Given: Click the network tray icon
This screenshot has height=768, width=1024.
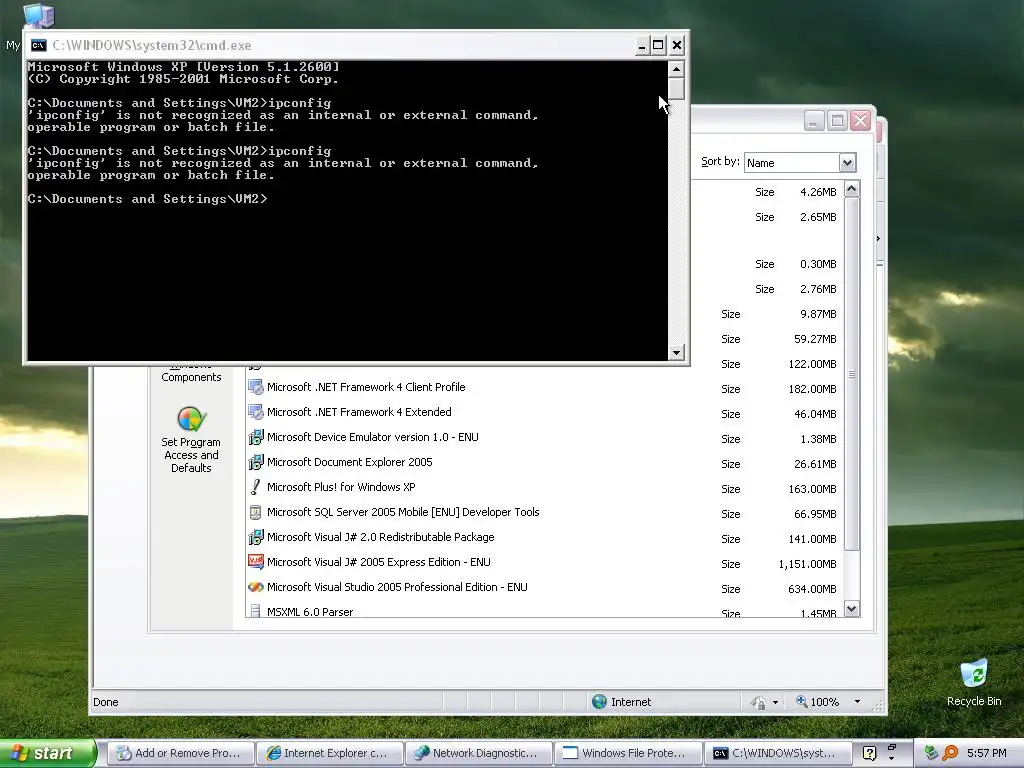Looking at the screenshot, I should (x=931, y=753).
